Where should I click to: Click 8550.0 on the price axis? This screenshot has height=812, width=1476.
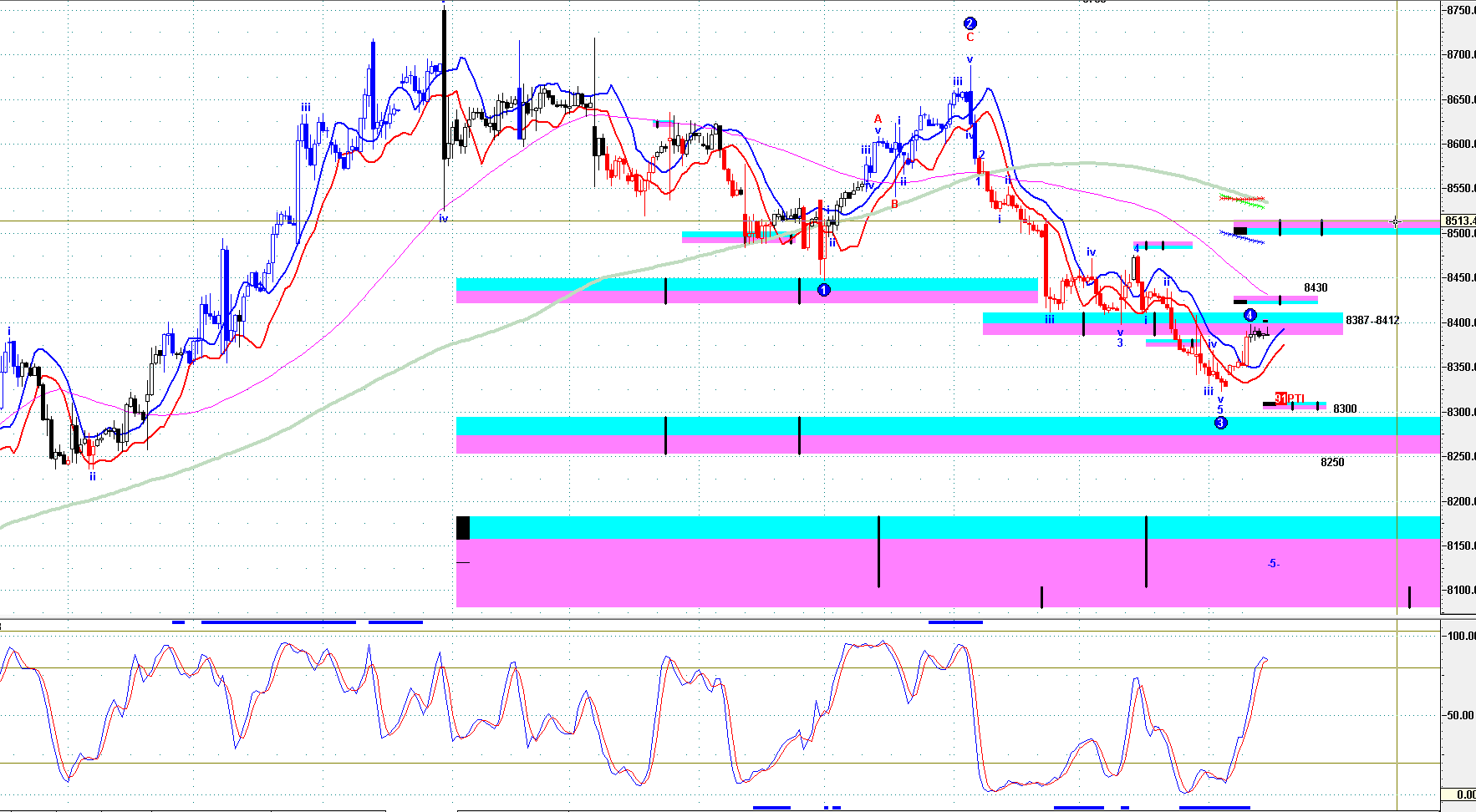pos(1461,189)
